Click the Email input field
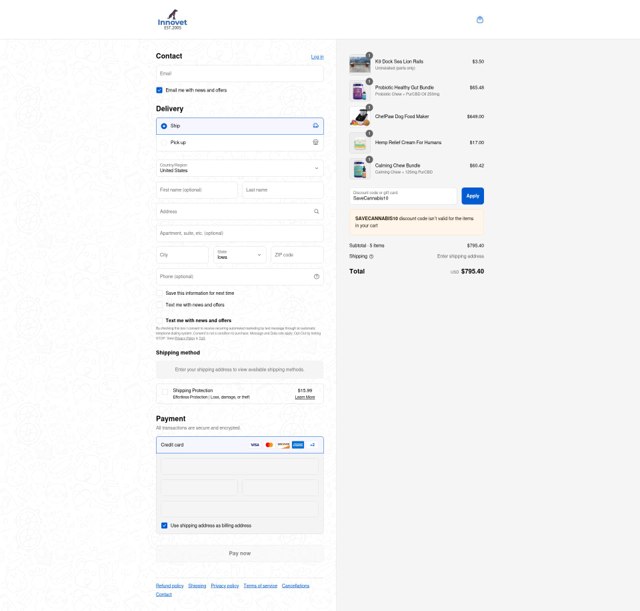 pyautogui.click(x=240, y=73)
